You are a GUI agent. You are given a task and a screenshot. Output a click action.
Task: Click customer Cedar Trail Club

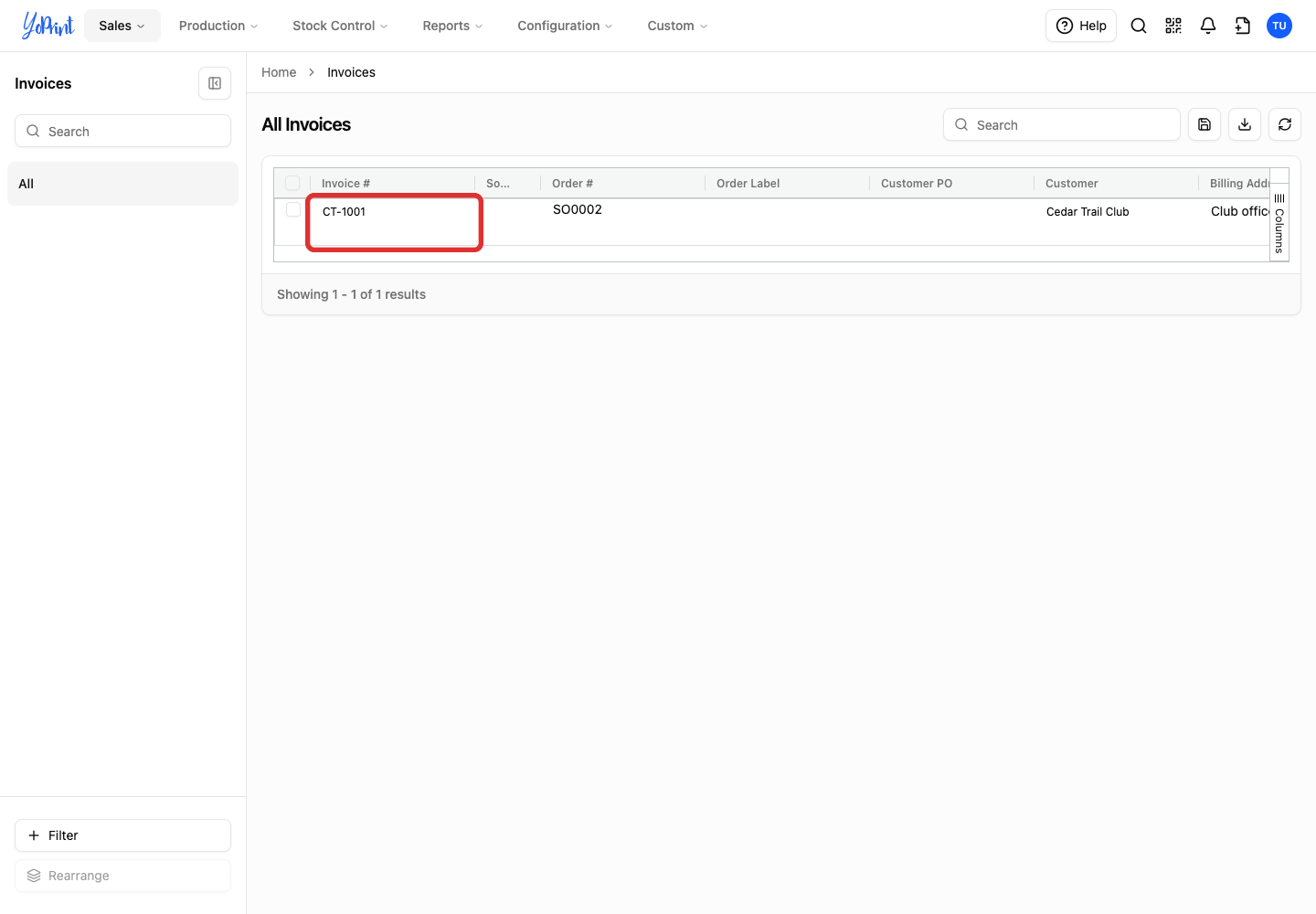1088,211
